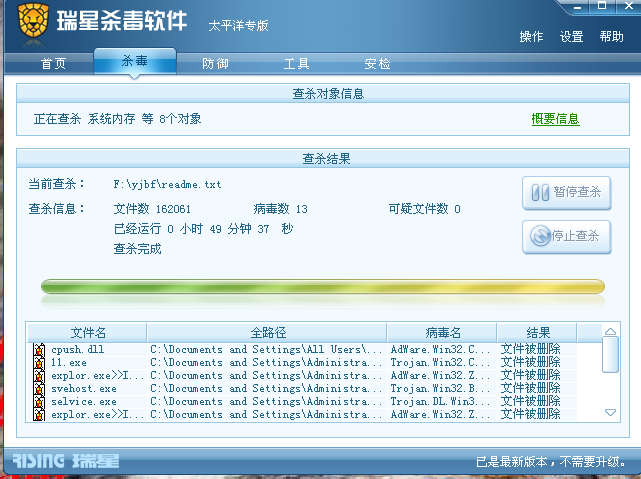Click the green scan progress bar
This screenshot has width=641, height=479.
pyautogui.click(x=322, y=288)
